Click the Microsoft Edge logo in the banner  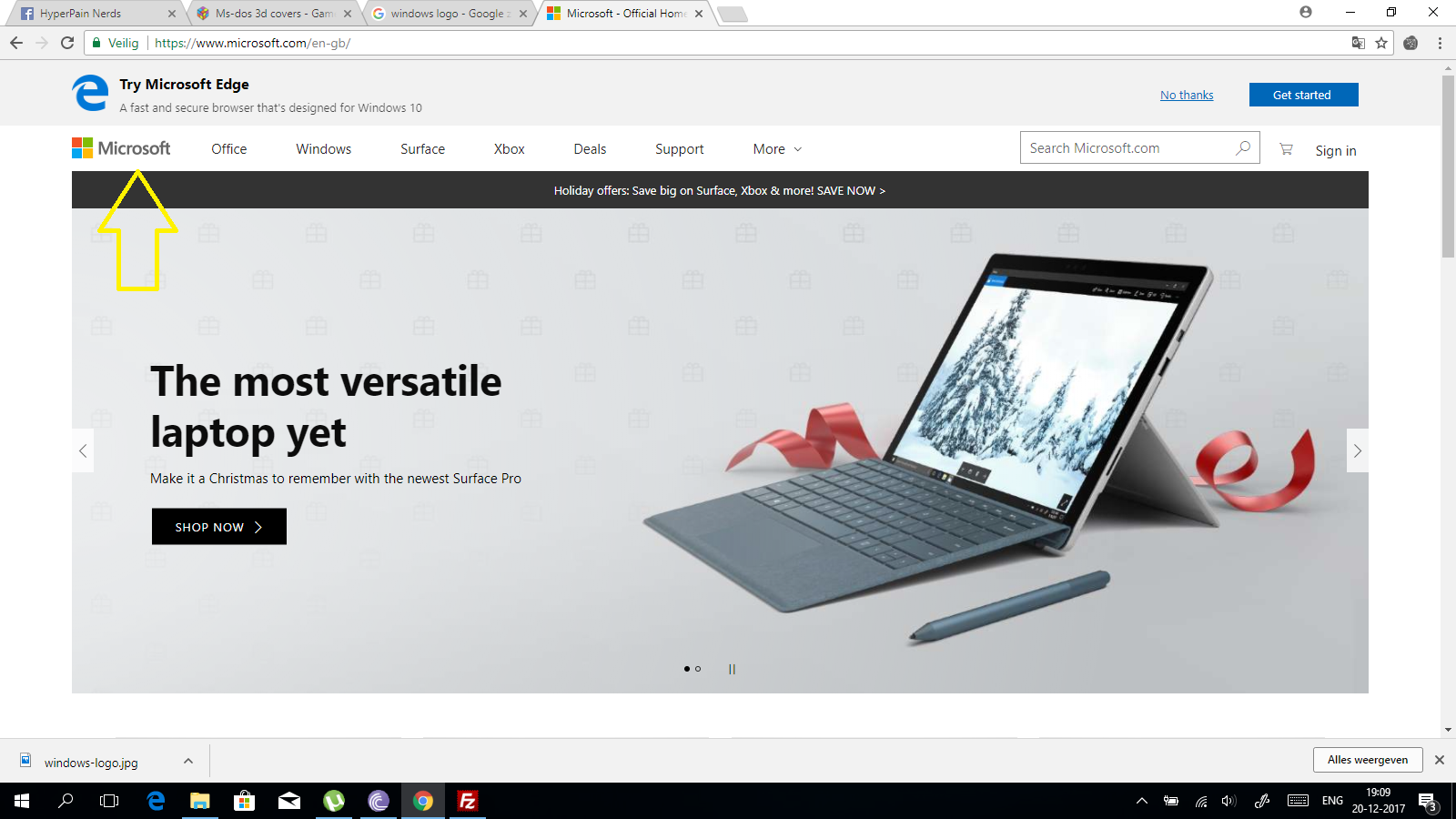tap(90, 93)
